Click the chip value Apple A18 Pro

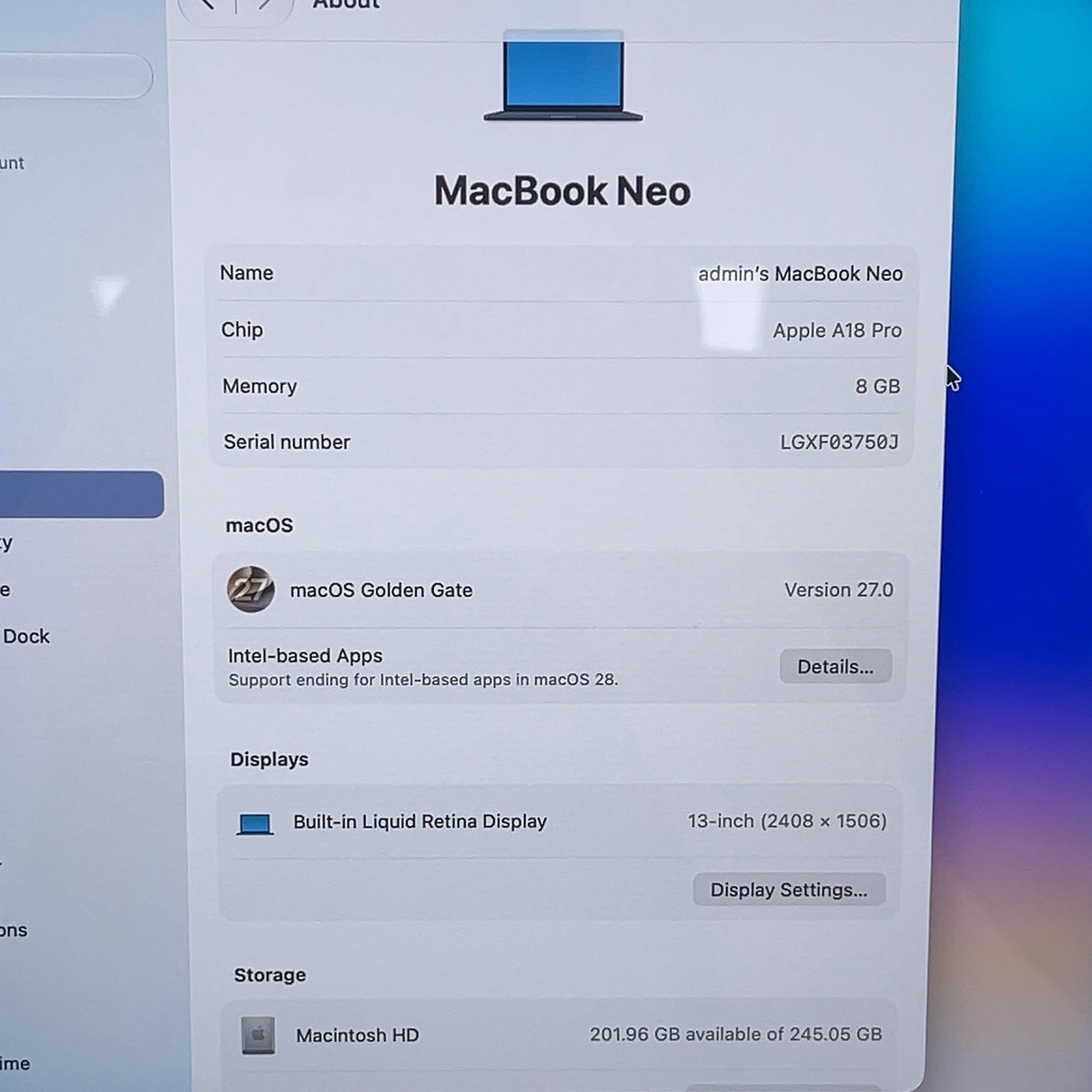[837, 330]
